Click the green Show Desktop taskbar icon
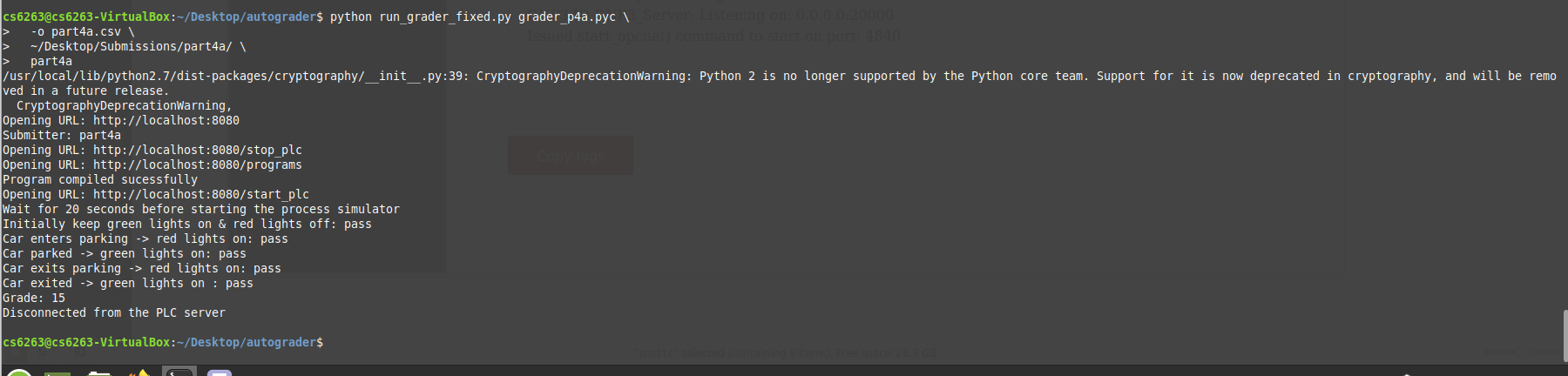The width and height of the screenshot is (1568, 376). pos(57,373)
